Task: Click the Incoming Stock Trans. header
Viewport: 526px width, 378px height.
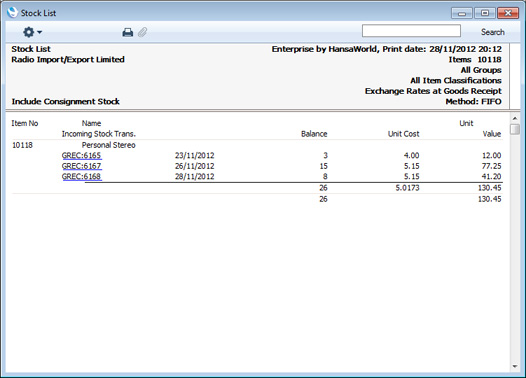Action: (99, 134)
